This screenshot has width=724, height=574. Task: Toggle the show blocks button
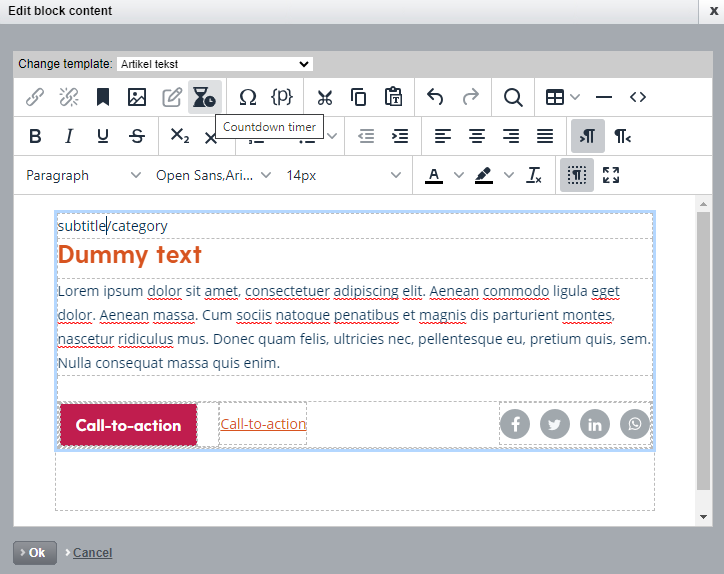pos(576,175)
